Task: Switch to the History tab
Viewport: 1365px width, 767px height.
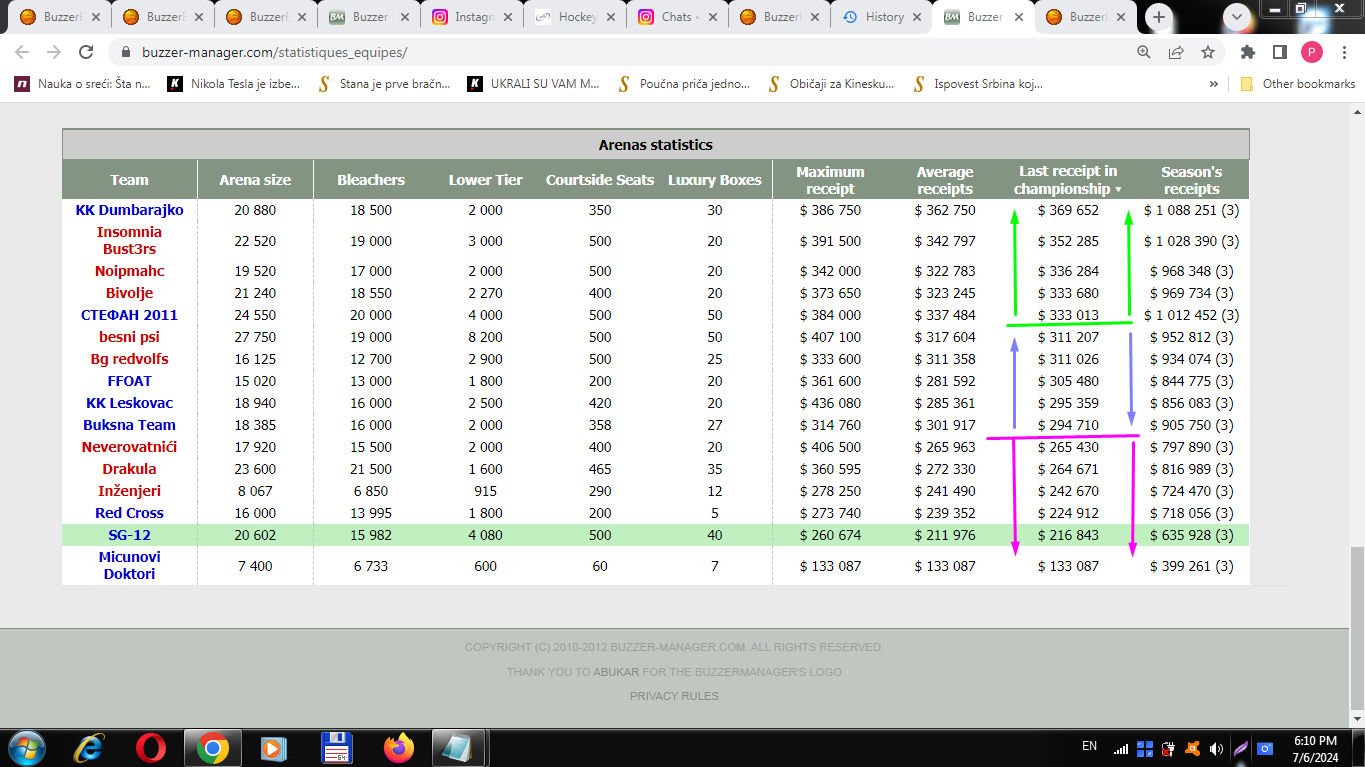Action: click(x=884, y=17)
